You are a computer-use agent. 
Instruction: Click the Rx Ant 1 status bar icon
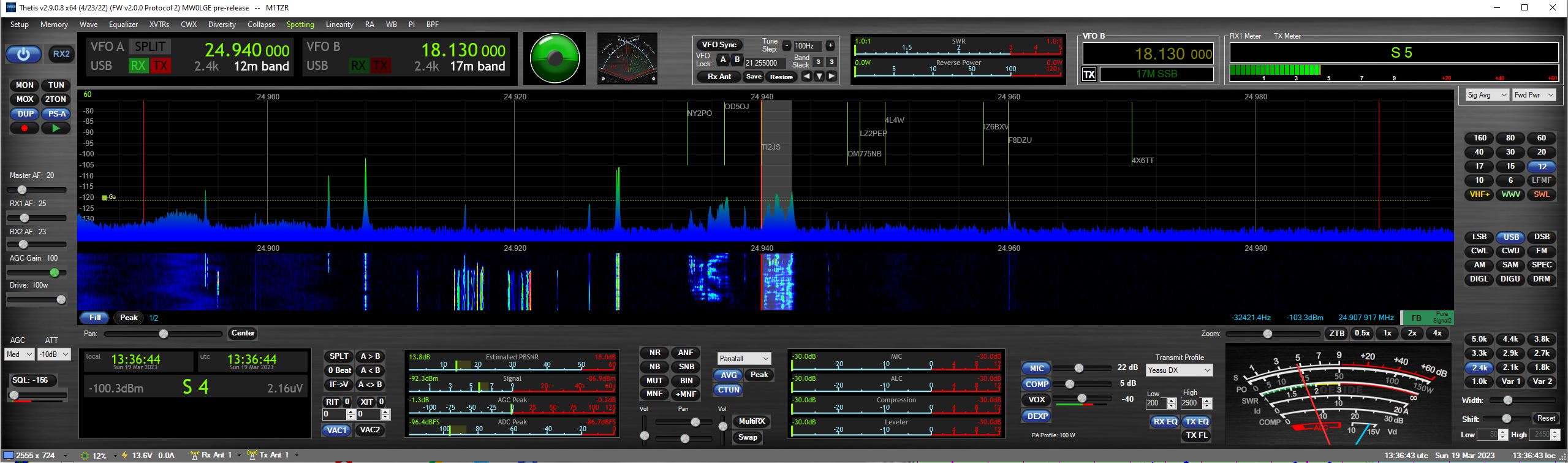[194, 455]
